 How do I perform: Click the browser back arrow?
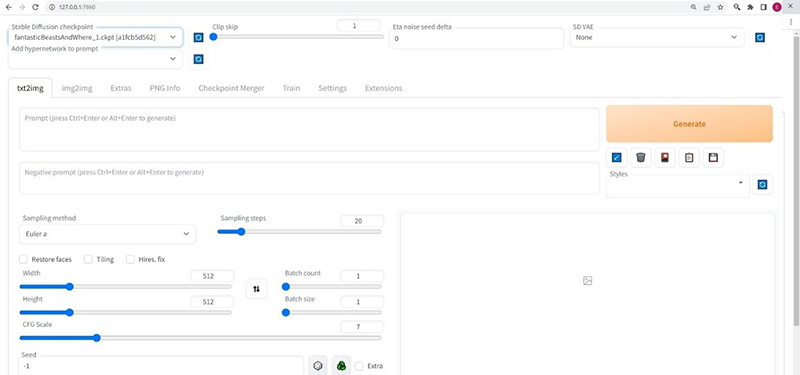[x=8, y=7]
